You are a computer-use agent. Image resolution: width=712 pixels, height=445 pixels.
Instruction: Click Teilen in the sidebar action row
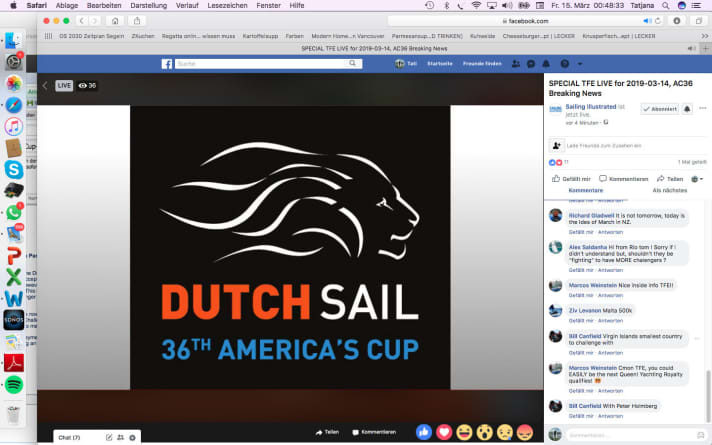tap(670, 179)
